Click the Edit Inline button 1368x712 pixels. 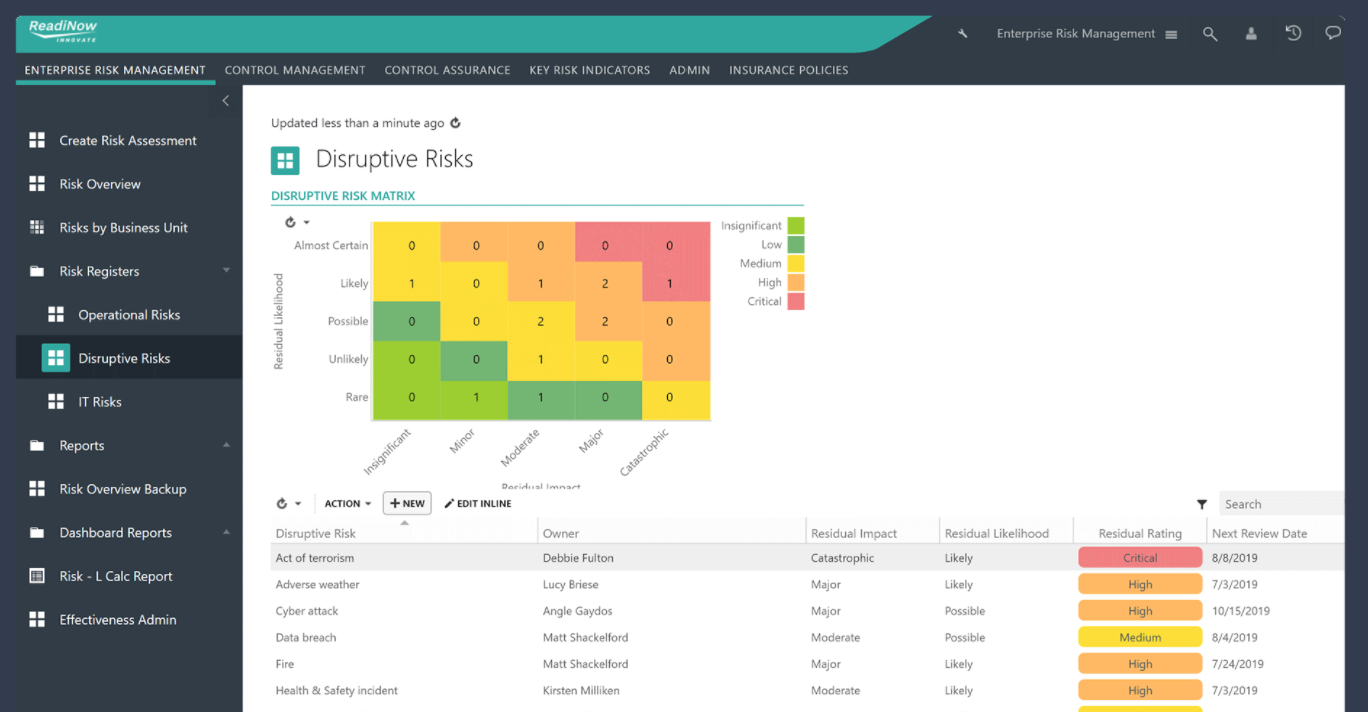[478, 504]
